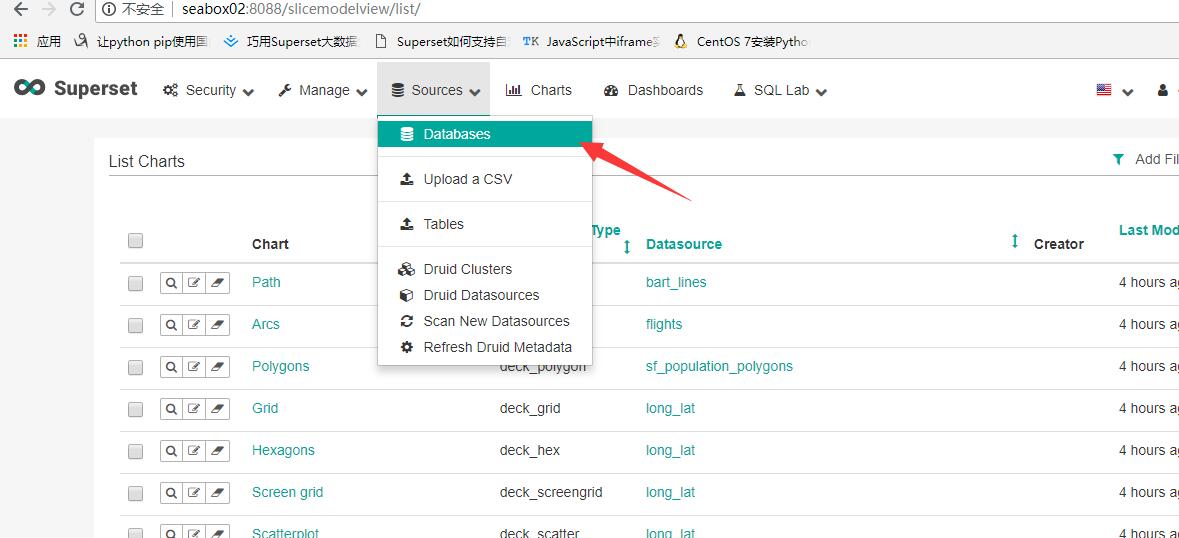Go back using the browser back arrow
The width and height of the screenshot is (1179, 538).
pos(20,10)
